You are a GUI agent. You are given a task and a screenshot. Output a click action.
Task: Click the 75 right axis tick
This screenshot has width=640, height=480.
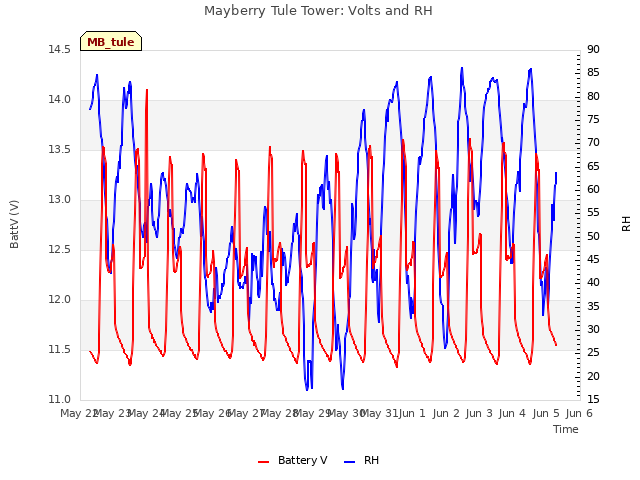[x=593, y=120]
